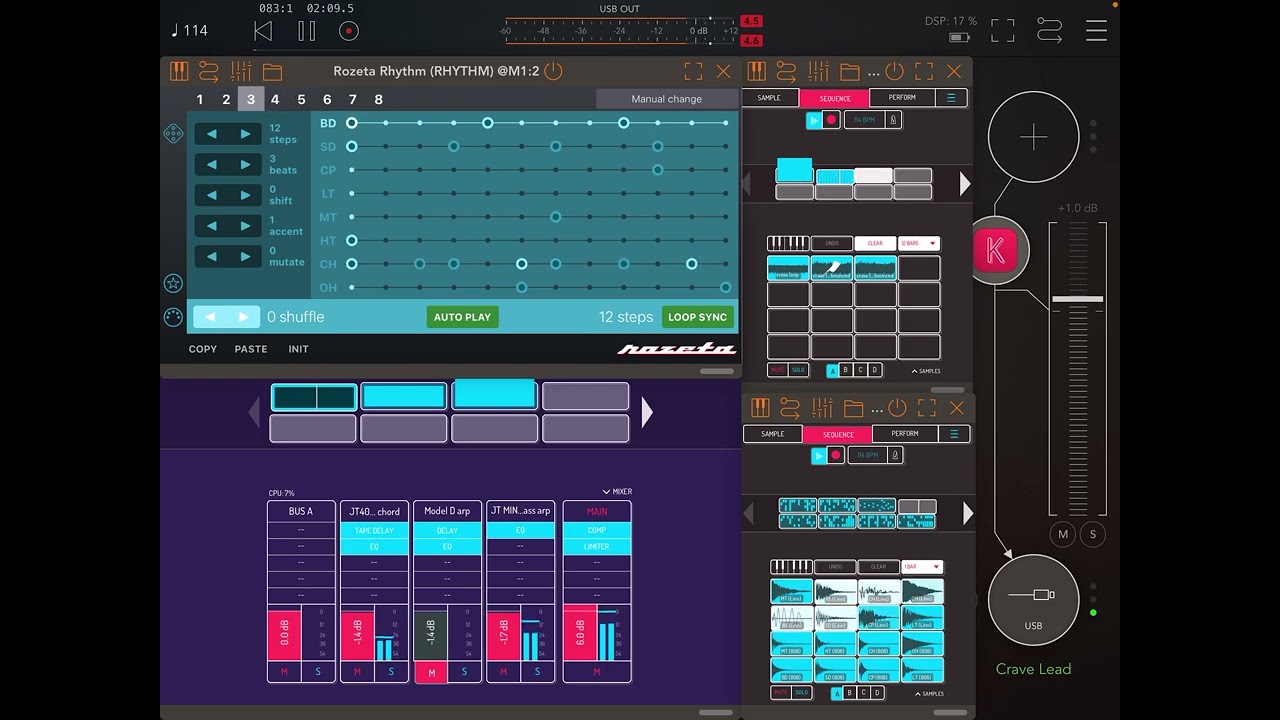The height and width of the screenshot is (720, 1280).
Task: Solo the JT40 chord channel
Action: point(391,672)
